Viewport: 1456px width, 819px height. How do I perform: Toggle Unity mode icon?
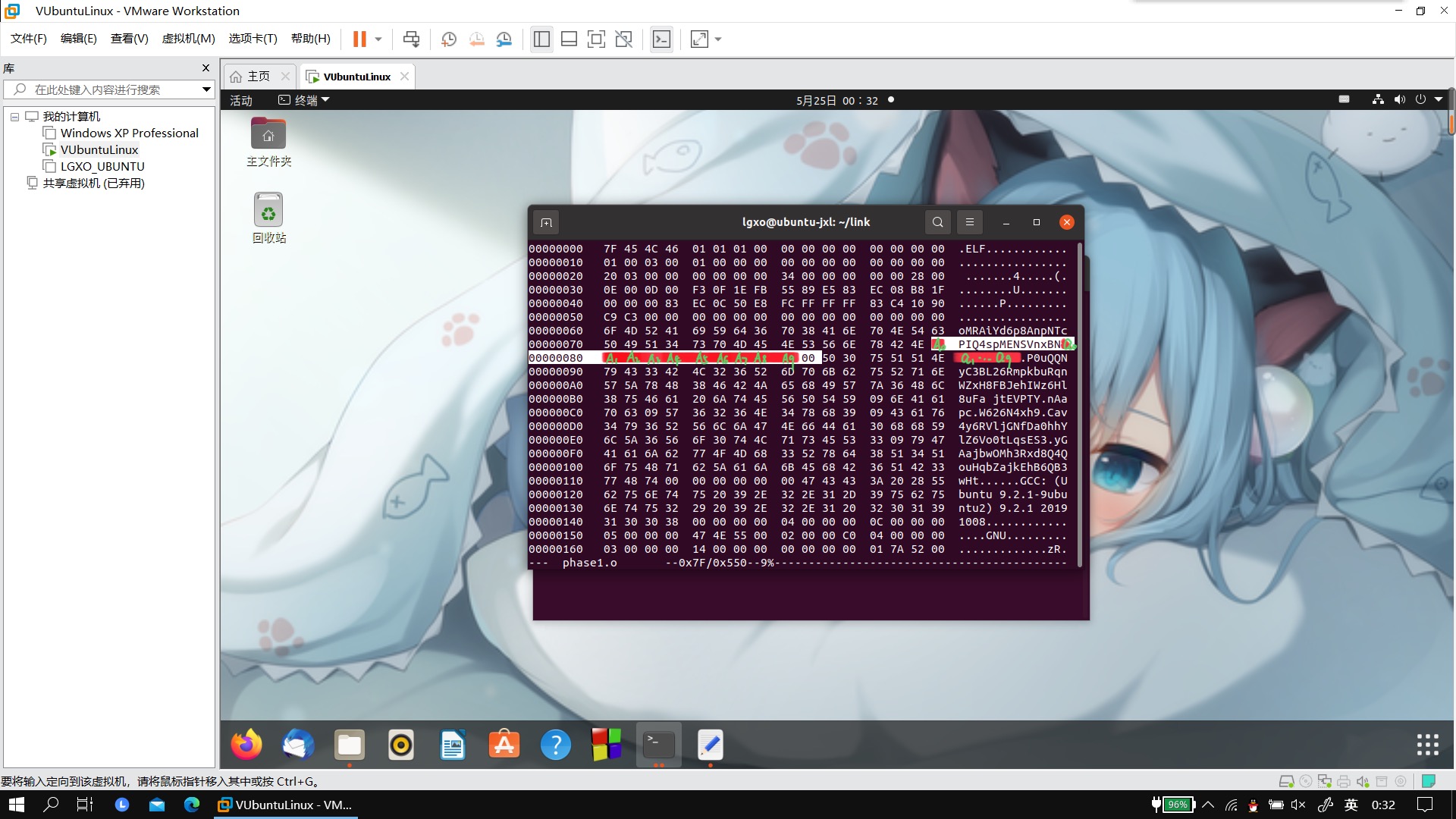click(624, 39)
